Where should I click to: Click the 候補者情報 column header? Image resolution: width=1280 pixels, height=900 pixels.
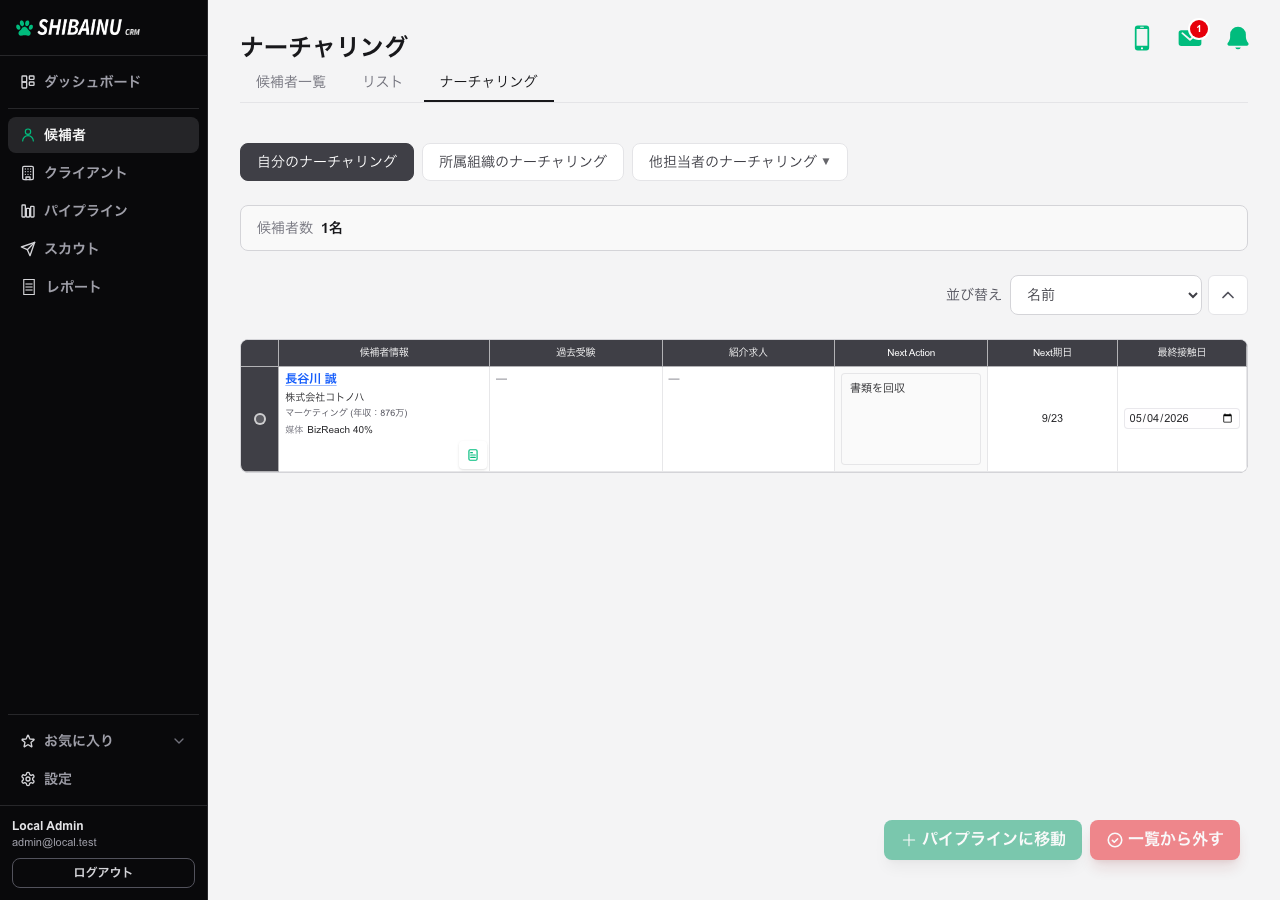384,353
